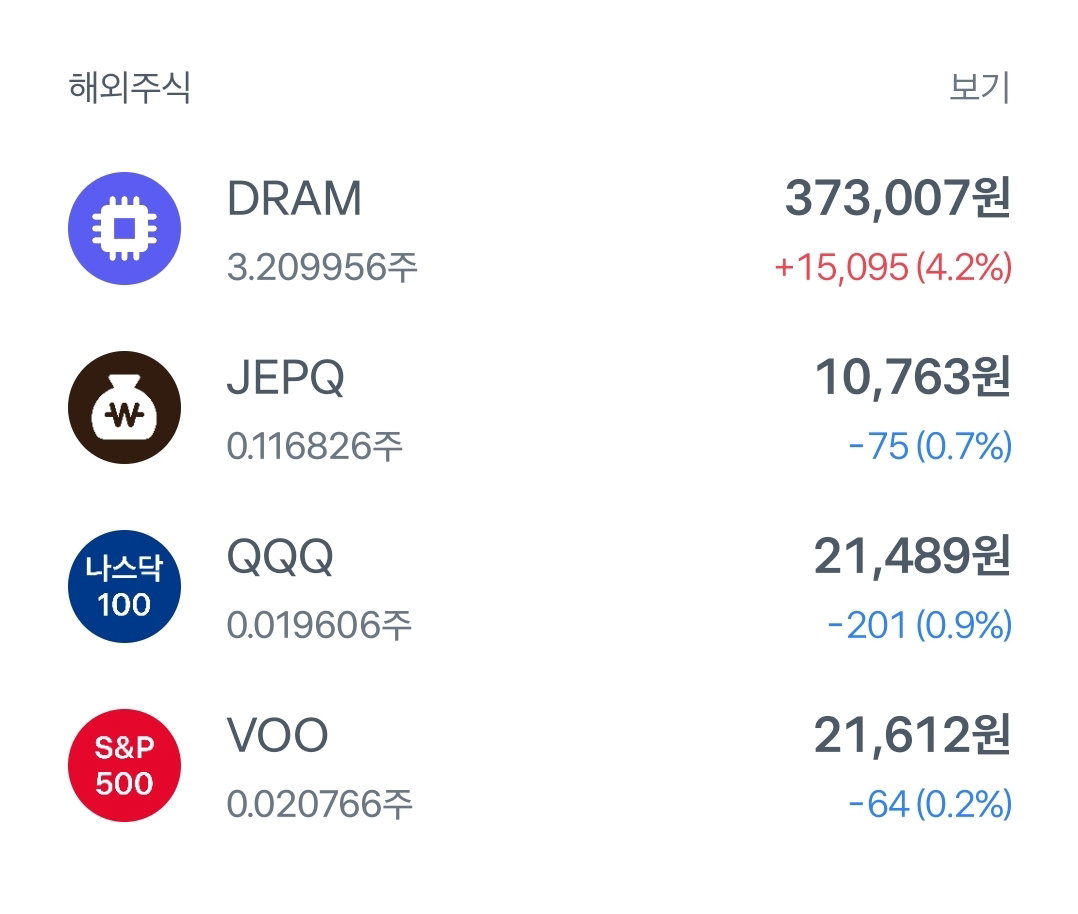Image resolution: width=1078 pixels, height=914 pixels.
Task: Tap the QQQ 나스닥 100 icon
Action: click(x=124, y=586)
